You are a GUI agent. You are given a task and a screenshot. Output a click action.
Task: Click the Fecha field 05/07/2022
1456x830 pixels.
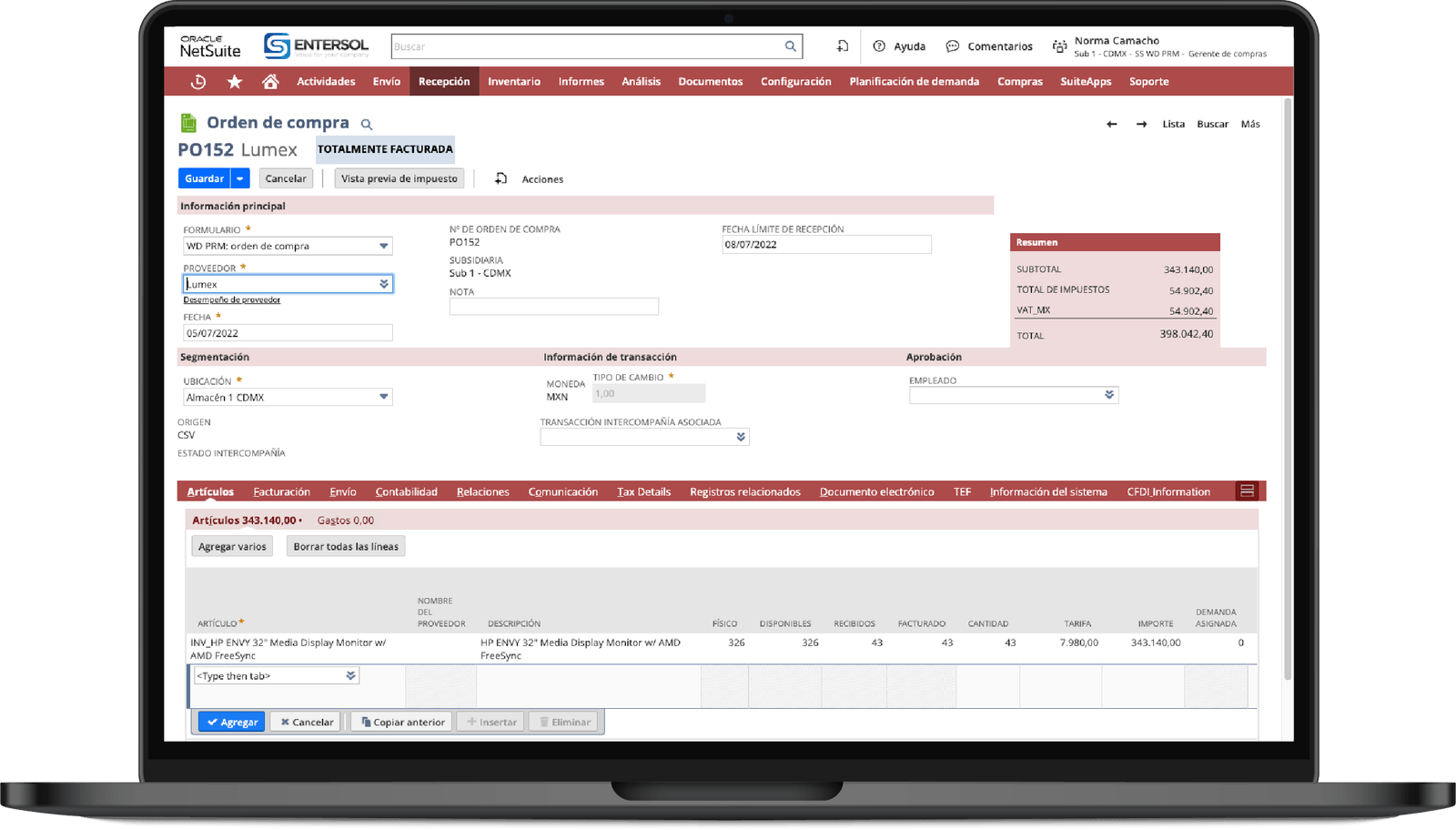tap(288, 333)
